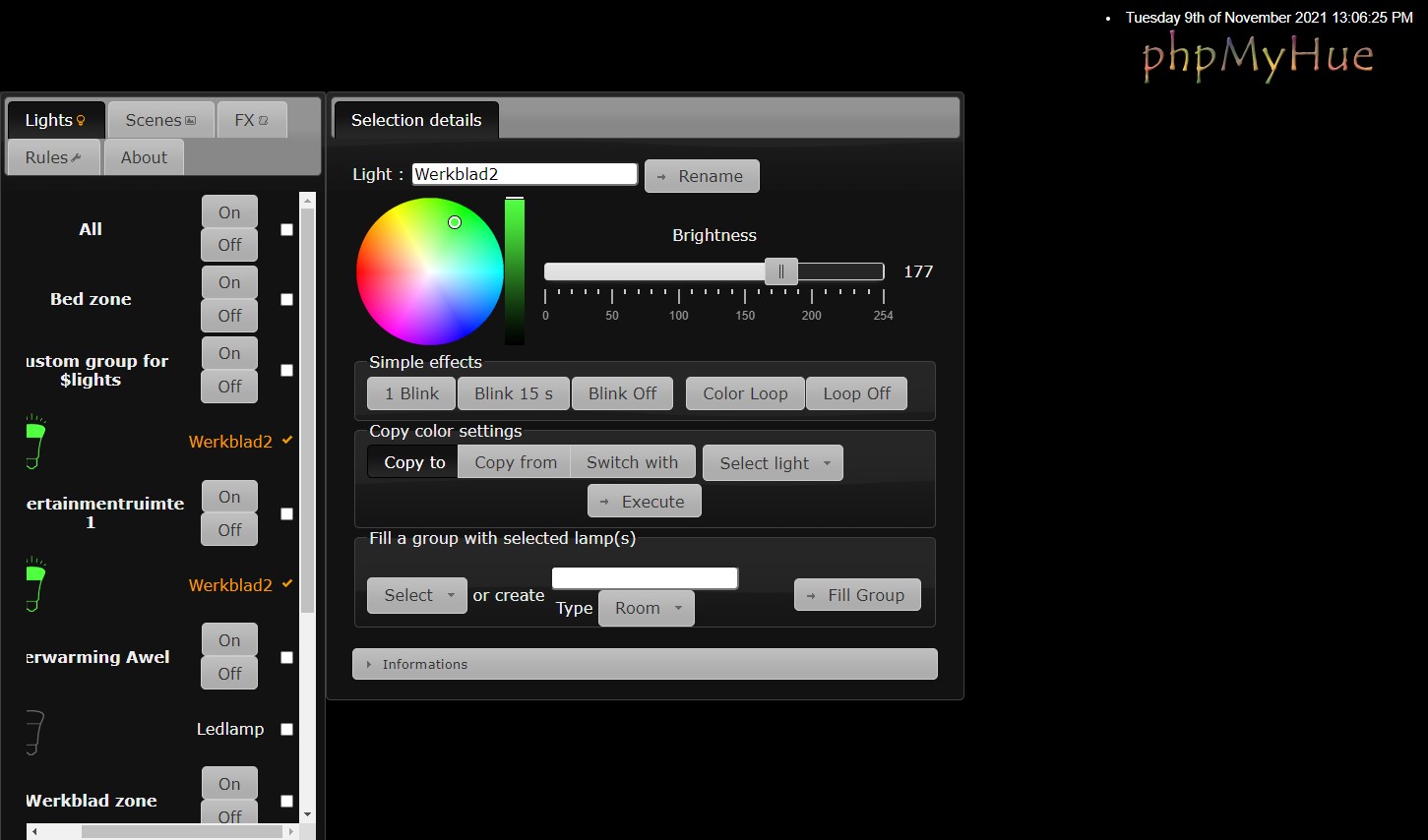Click the orange checkmark beside second Werkblad2
The height and width of the screenshot is (840, 1428).
click(287, 584)
